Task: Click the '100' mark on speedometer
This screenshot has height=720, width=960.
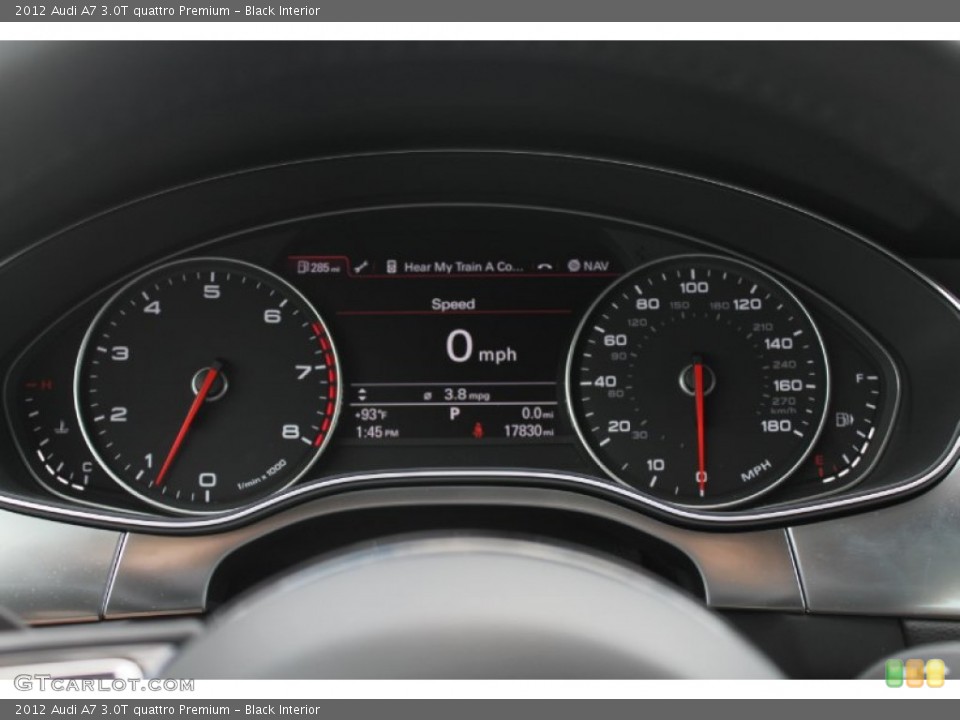Action: 694,287
